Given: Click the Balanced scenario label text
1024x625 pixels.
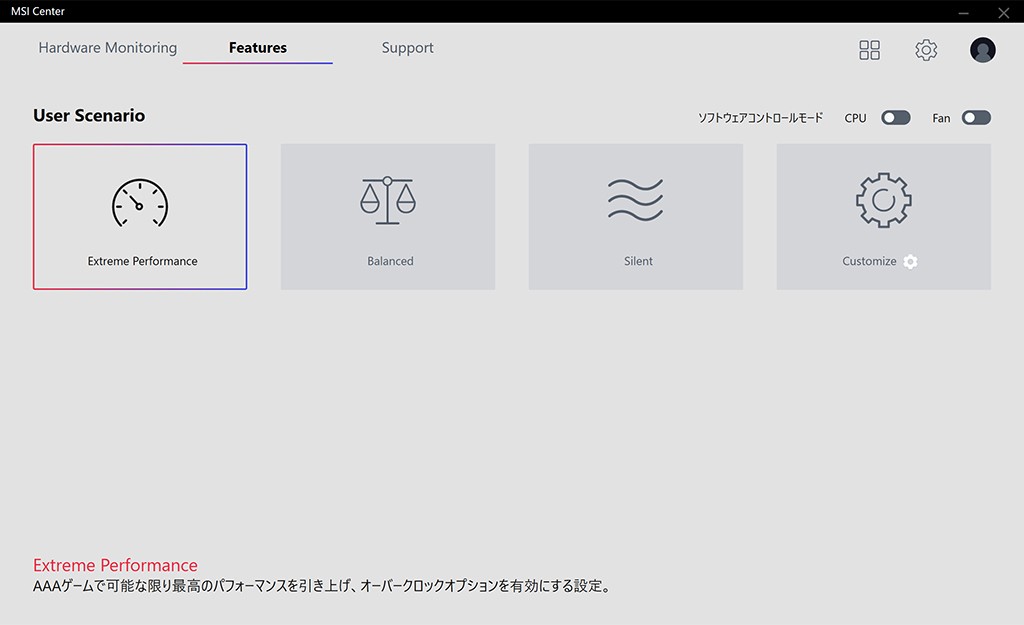Looking at the screenshot, I should (x=390, y=261).
